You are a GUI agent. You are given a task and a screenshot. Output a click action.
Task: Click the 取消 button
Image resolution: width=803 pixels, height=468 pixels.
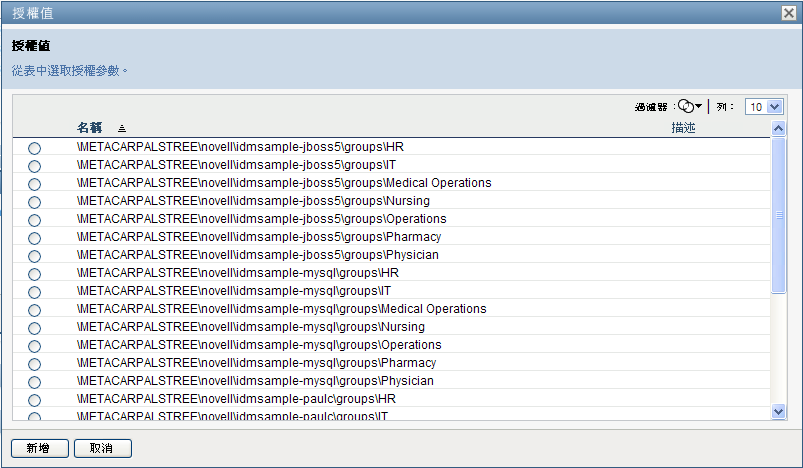(x=102, y=448)
